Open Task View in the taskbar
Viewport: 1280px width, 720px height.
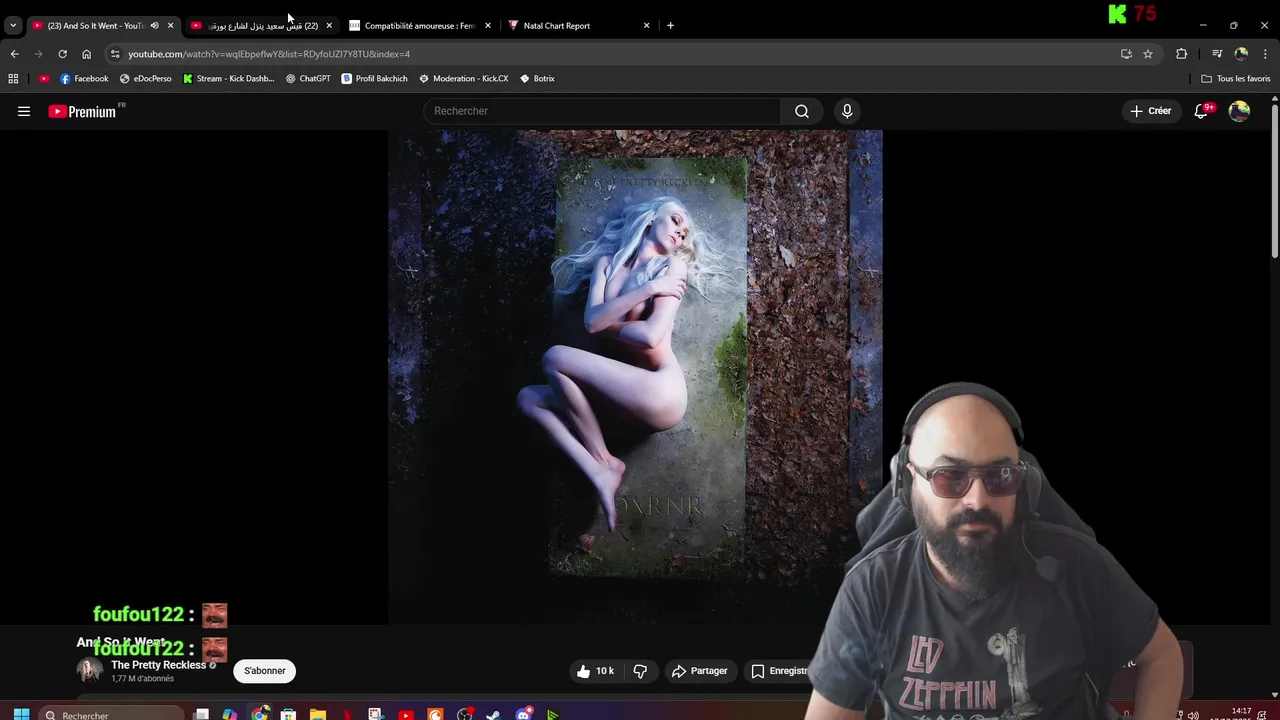[x=201, y=714]
